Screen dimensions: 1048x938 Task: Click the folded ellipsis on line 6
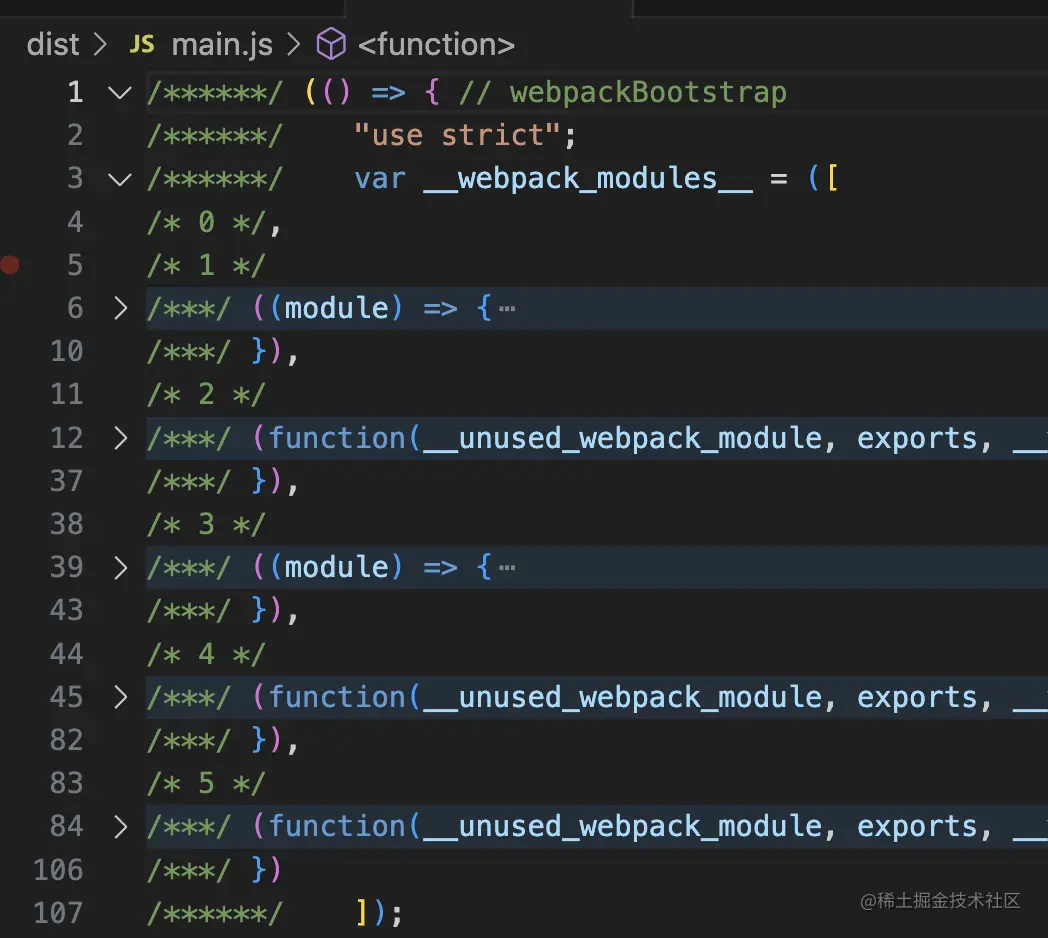pyautogui.click(x=507, y=309)
